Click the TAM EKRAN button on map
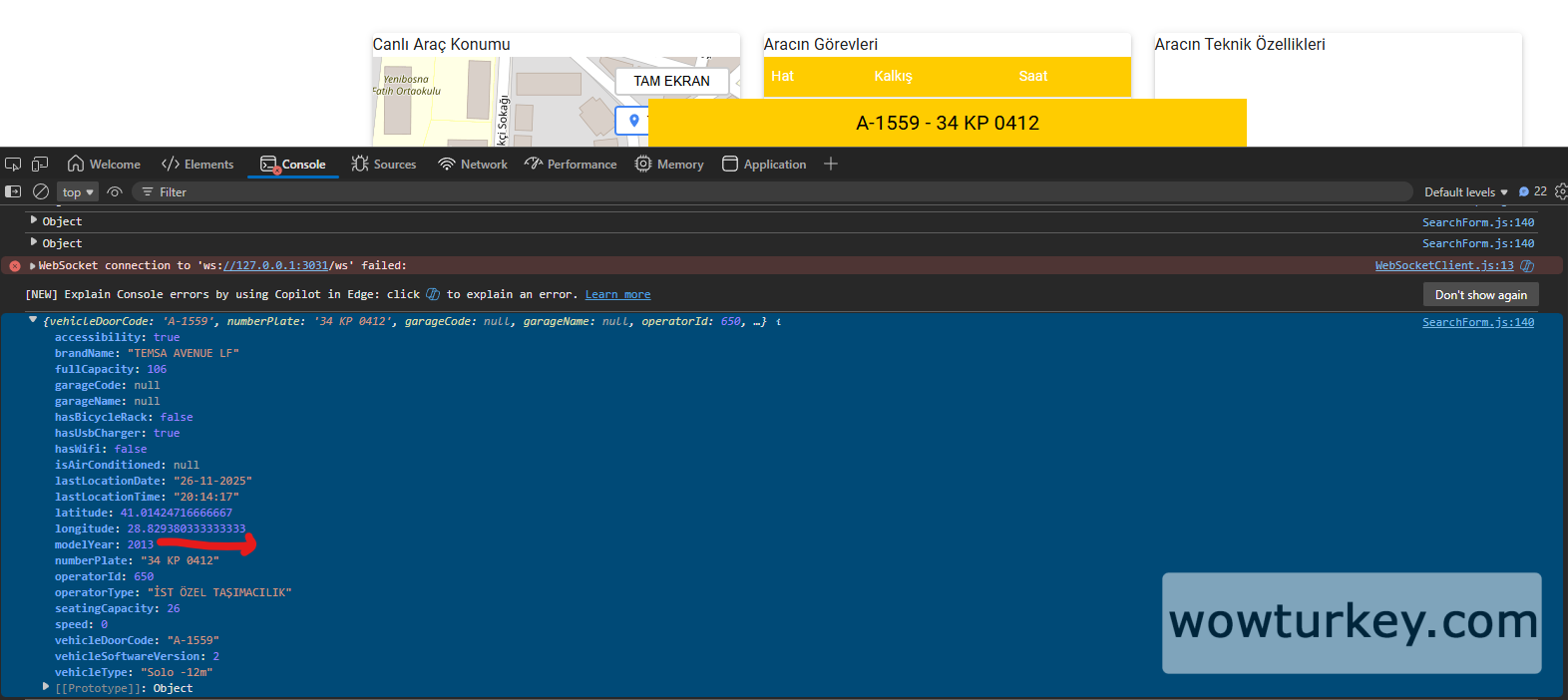Image resolution: width=1568 pixels, height=700 pixels. (671, 81)
